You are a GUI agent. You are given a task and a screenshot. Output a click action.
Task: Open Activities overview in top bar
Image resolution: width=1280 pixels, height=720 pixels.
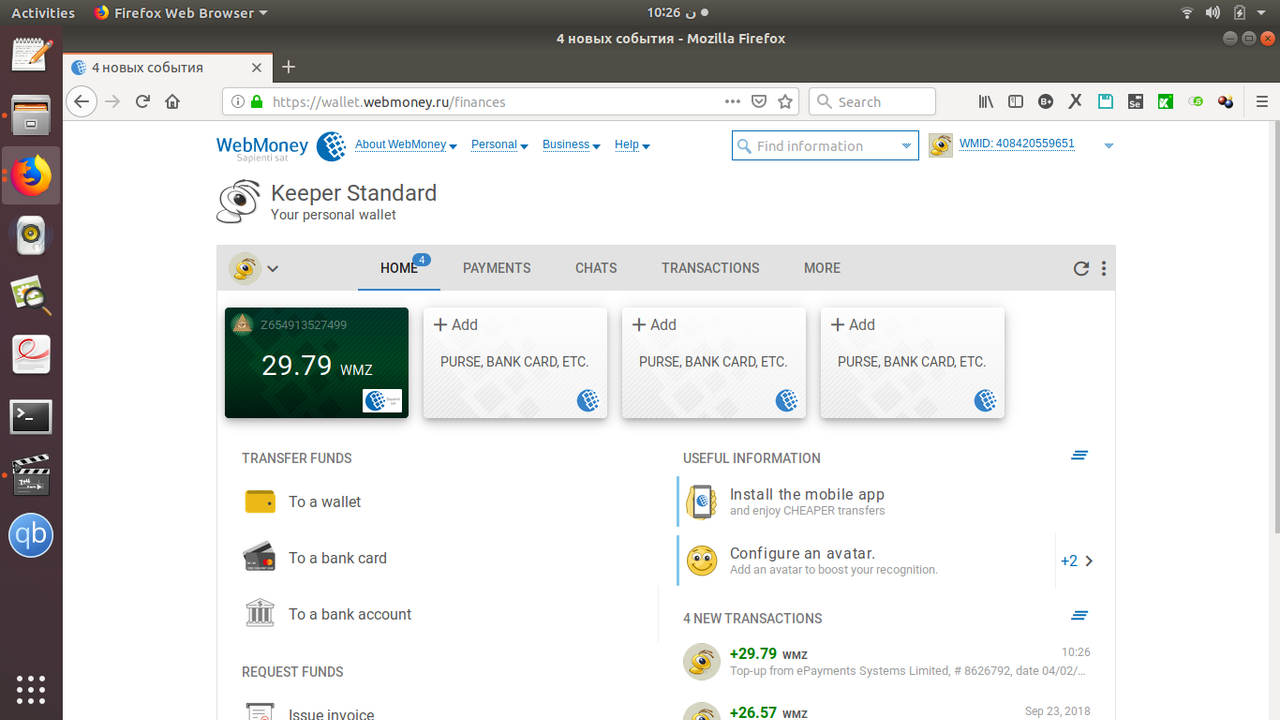tap(43, 13)
